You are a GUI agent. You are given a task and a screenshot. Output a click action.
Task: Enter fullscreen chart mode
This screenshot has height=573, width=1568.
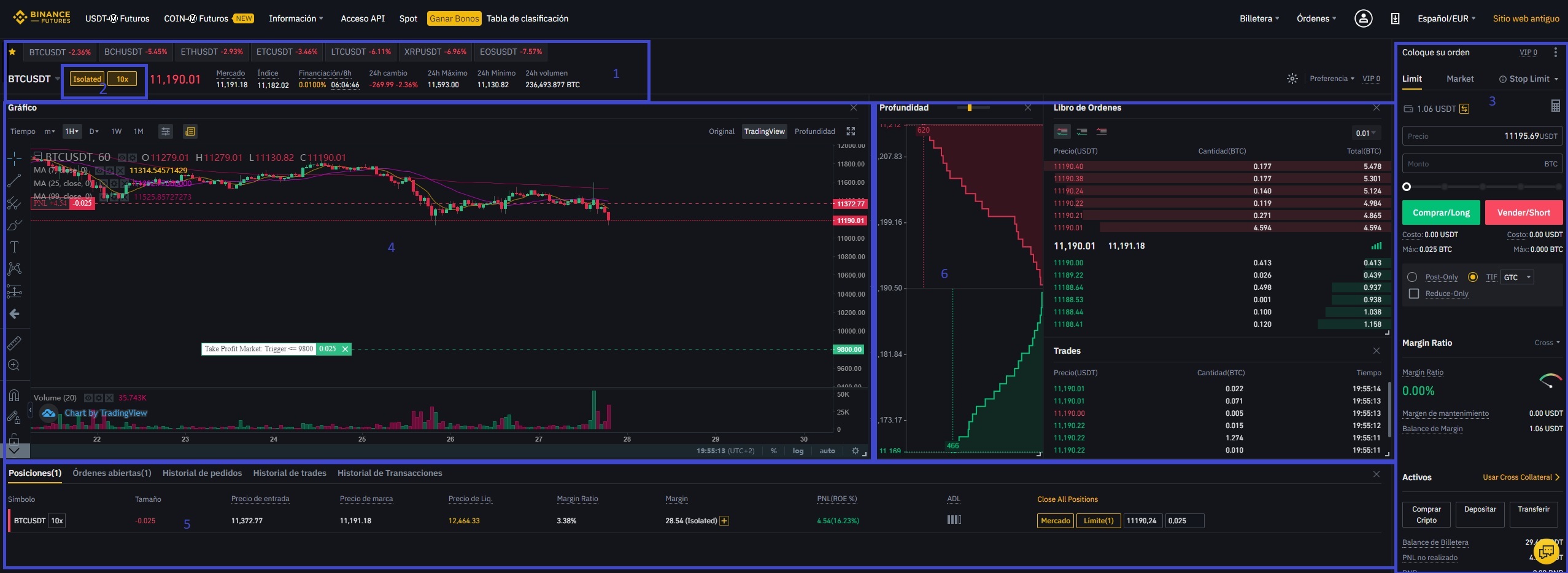click(x=851, y=131)
